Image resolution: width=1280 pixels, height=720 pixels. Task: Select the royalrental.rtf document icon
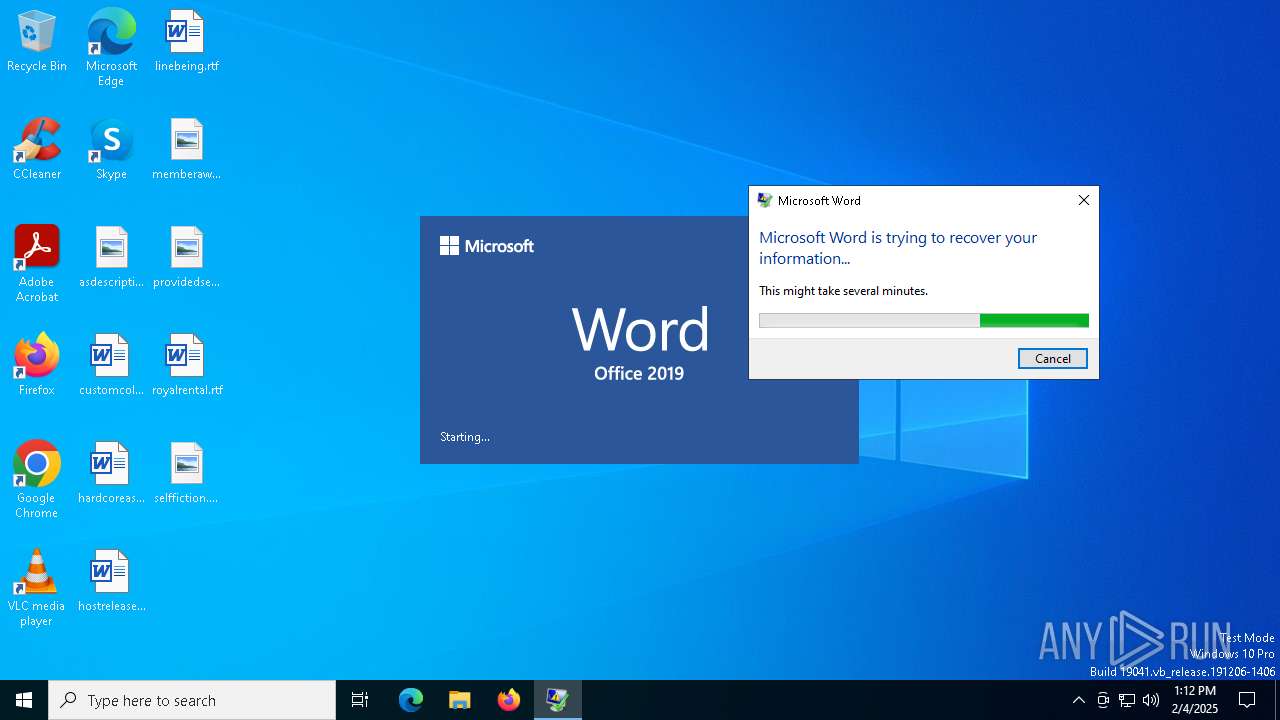point(186,366)
